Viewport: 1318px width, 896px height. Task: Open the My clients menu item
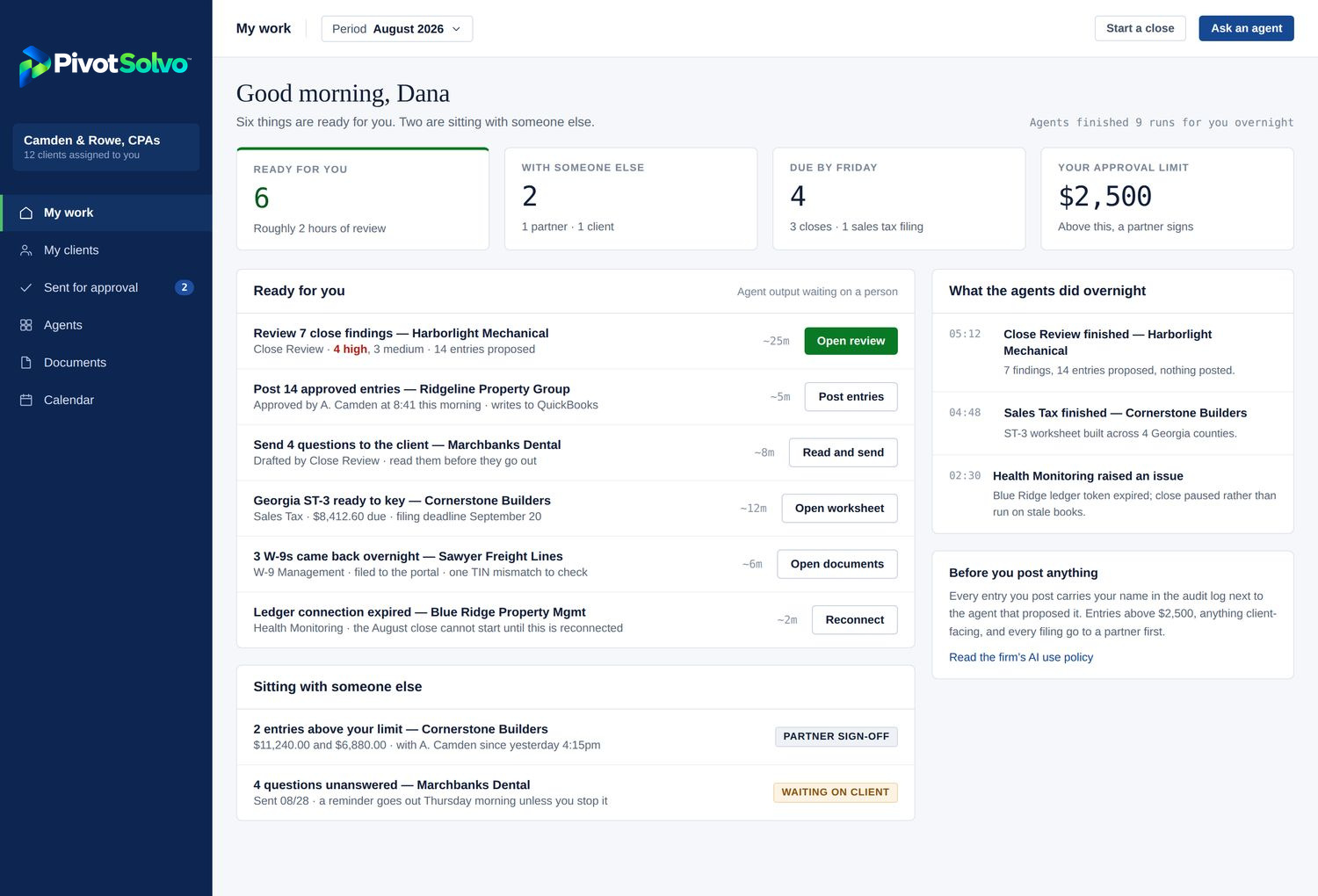106,250
